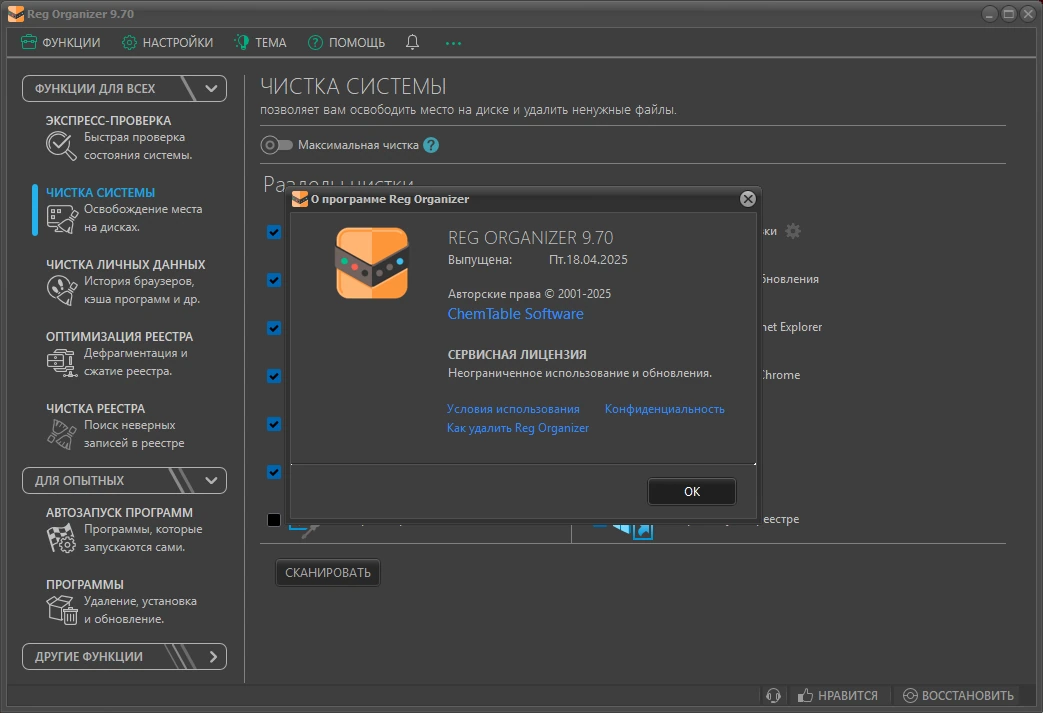
Task: Click the REG ORGANIZER 9.70 version text
Action: 530,237
